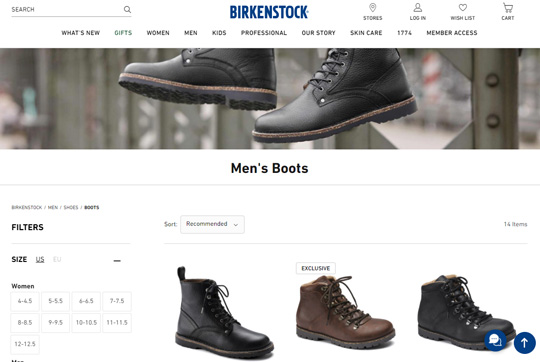This screenshot has width=540, height=362.
Task: Open the black lace-up tall boot product
Action: click(x=224, y=313)
